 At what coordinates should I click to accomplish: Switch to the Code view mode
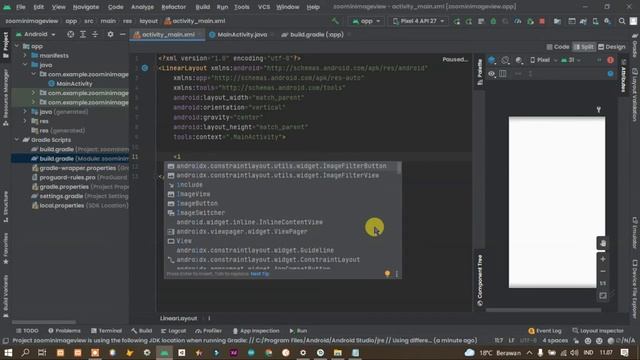[x=558, y=47]
